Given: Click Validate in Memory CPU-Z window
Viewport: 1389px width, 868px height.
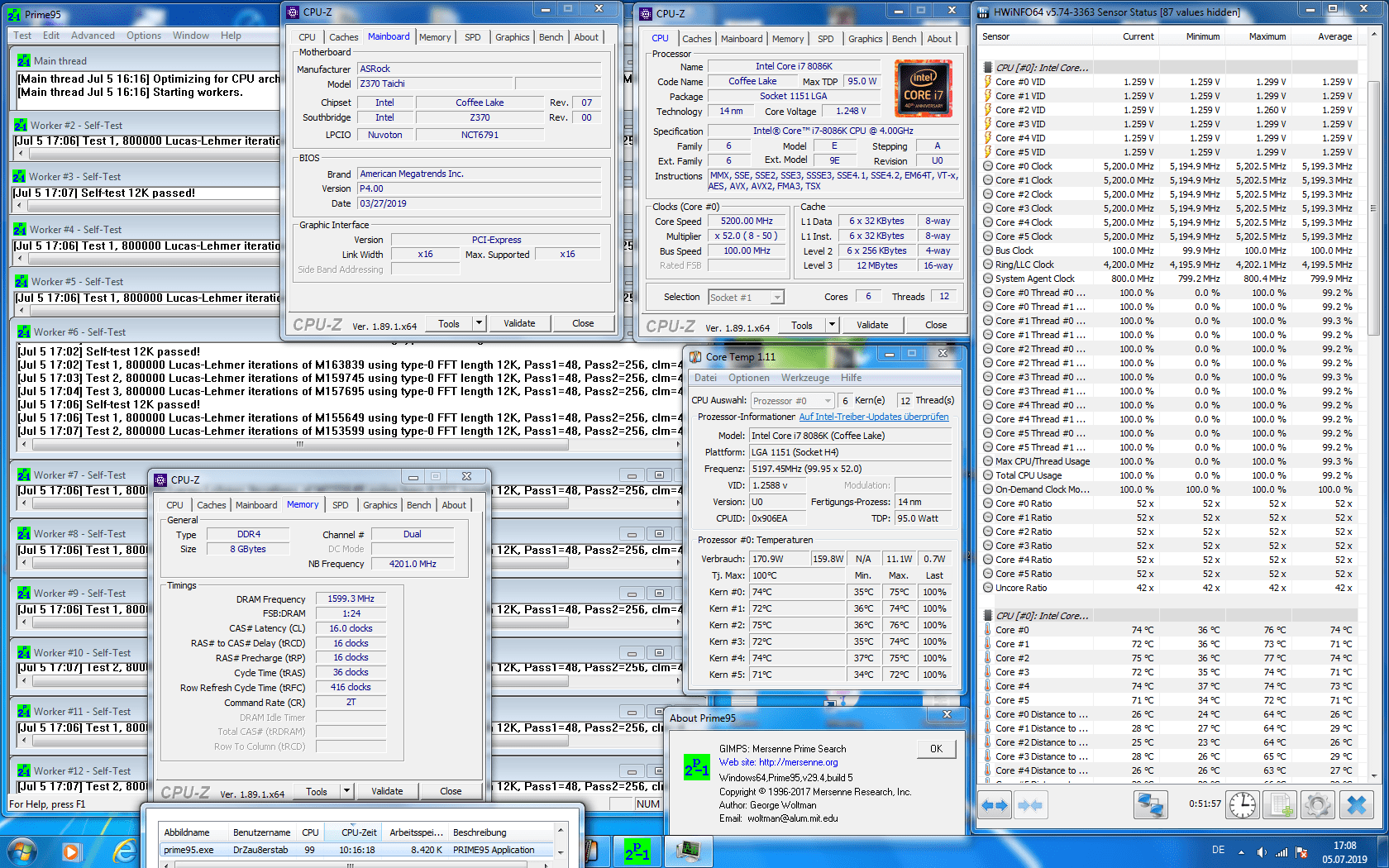Looking at the screenshot, I should [x=387, y=791].
